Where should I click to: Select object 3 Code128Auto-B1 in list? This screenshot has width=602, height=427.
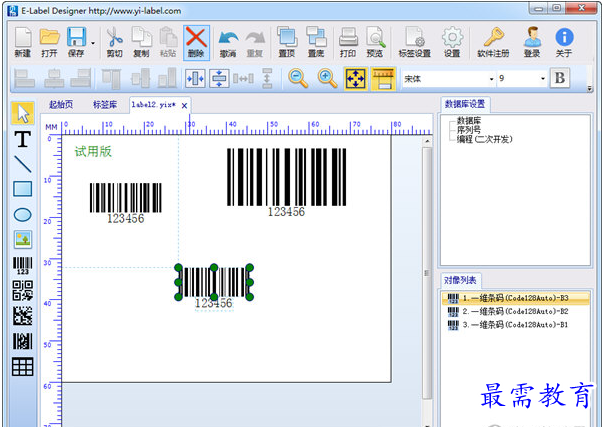(x=515, y=325)
